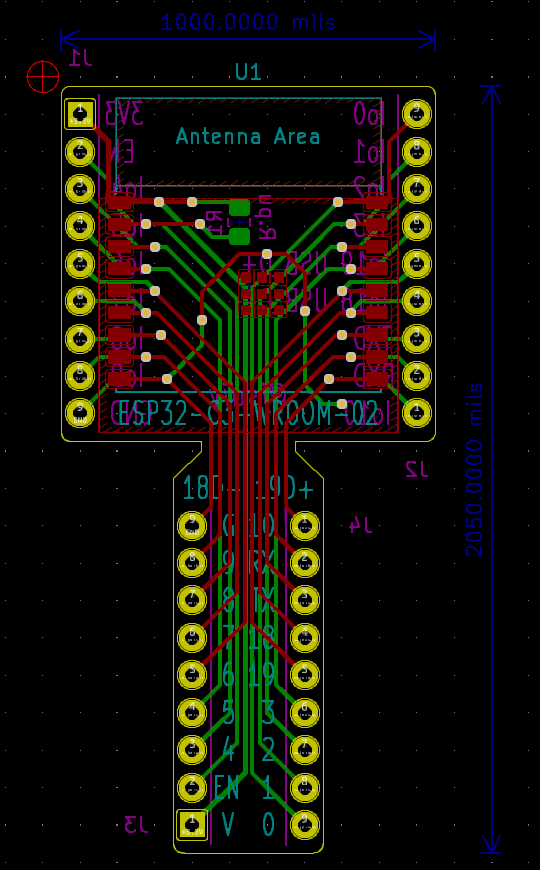
Task: Click the Antenna Area label
Action: pos(248,136)
